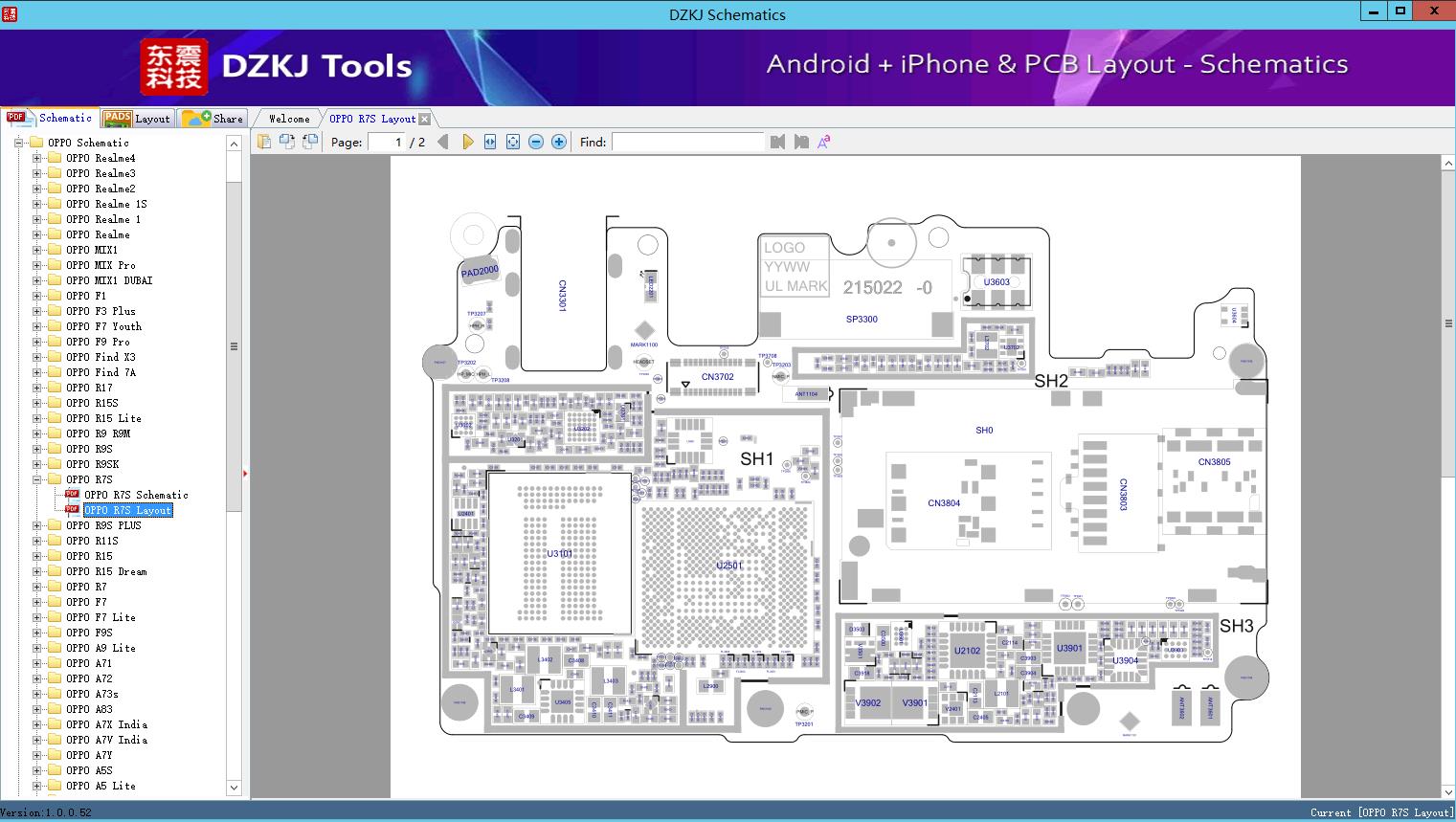Expand the OPPO MIX1 folder
The image size is (1456, 822).
pos(36,250)
